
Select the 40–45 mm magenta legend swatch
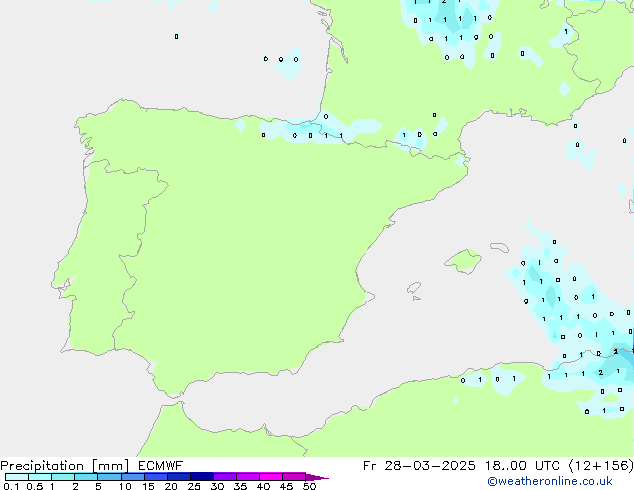tap(271, 477)
